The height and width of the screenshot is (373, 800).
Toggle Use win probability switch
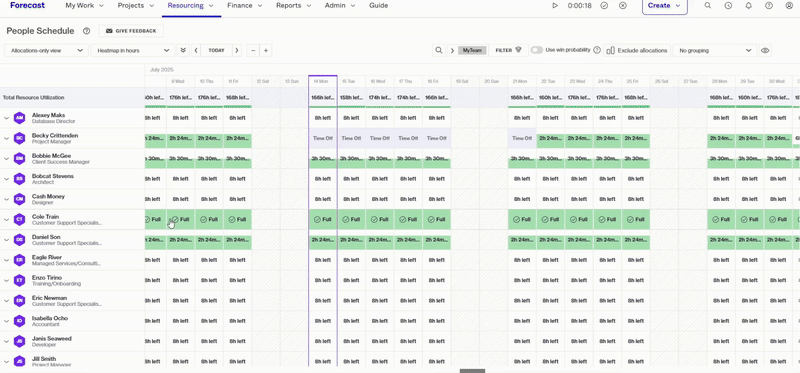[537, 50]
